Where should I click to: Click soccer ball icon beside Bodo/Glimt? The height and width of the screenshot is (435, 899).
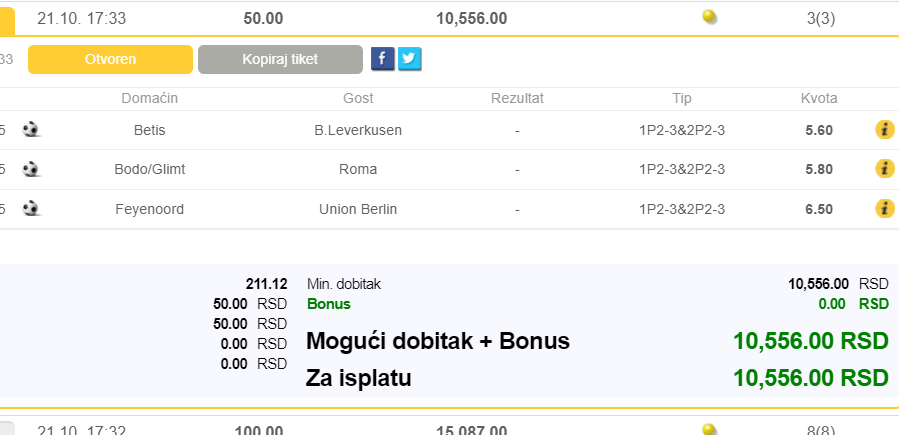(x=32, y=169)
